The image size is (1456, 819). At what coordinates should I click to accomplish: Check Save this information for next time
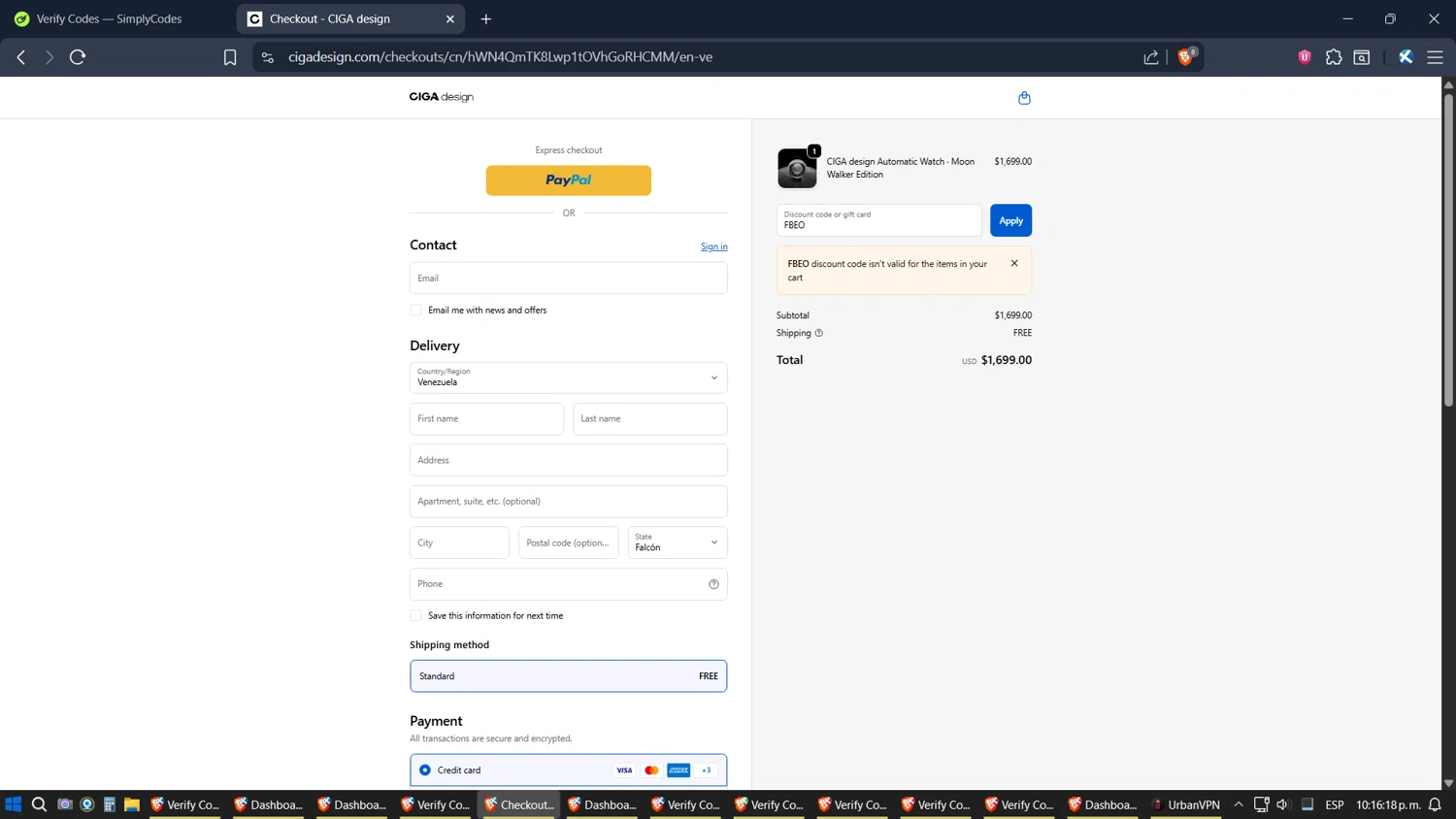416,616
